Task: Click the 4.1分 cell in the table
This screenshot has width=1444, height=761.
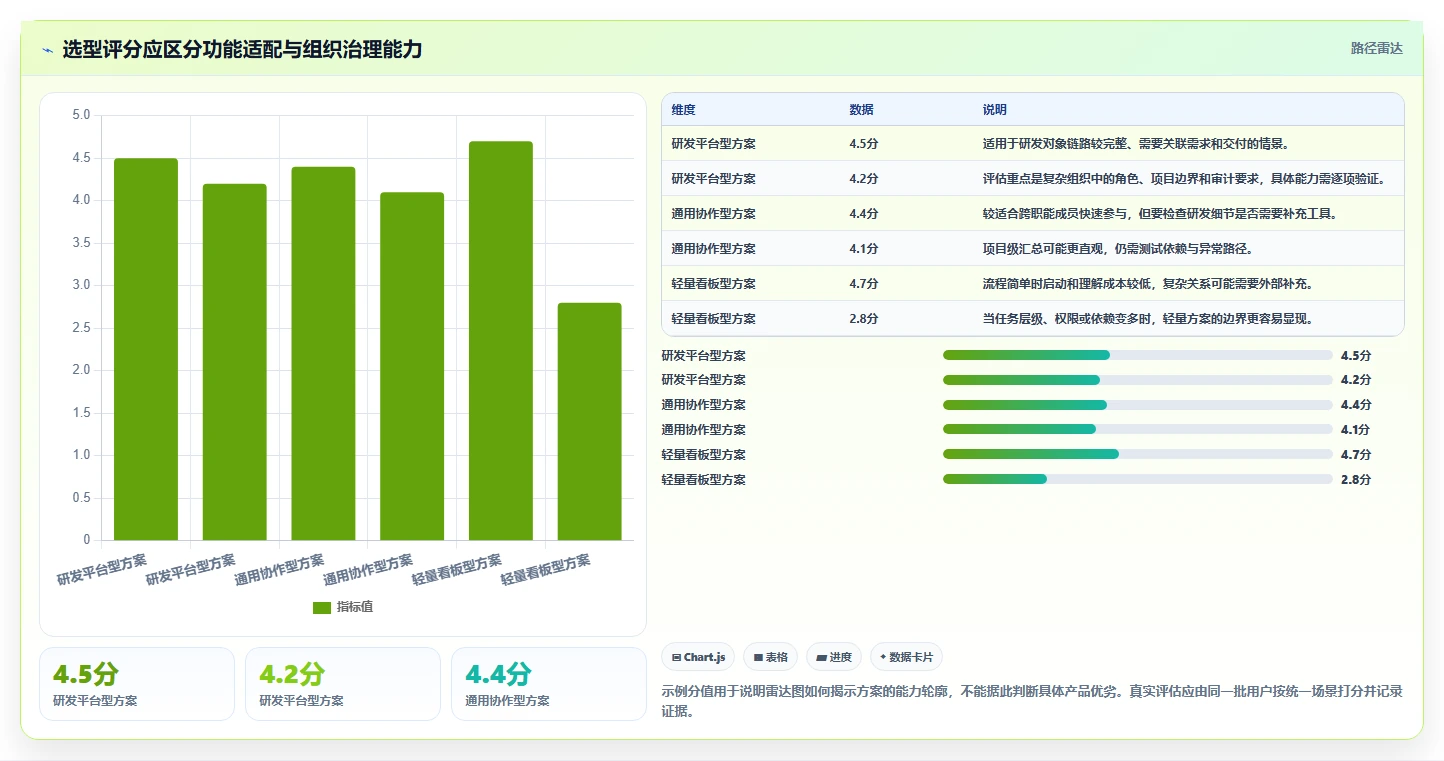Action: tap(864, 249)
